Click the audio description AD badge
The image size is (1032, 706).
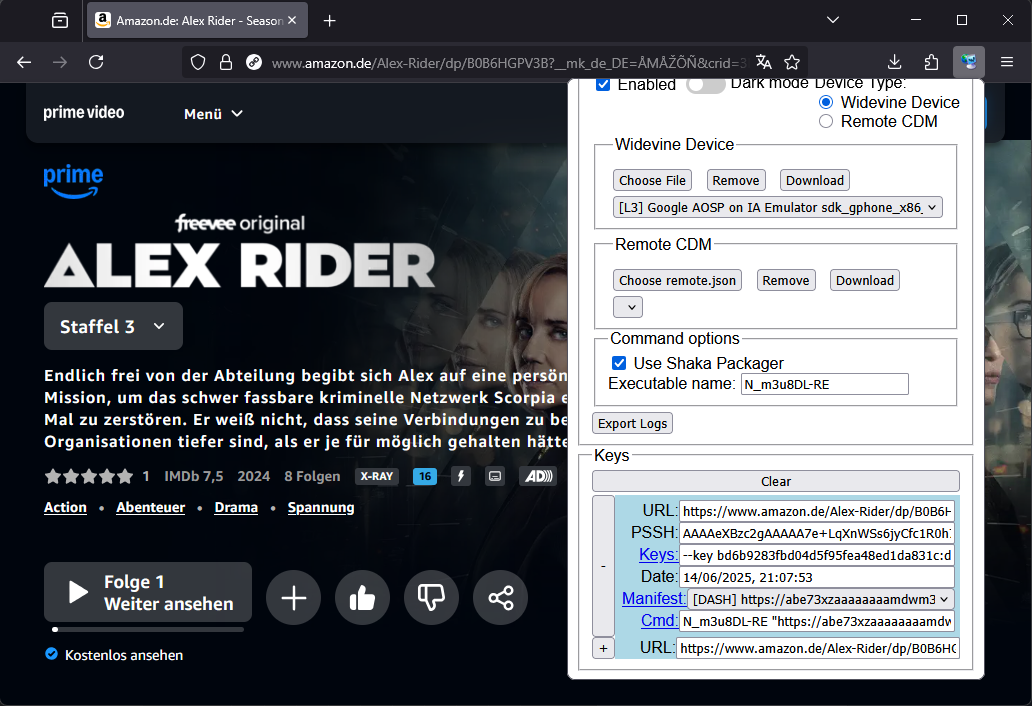click(x=538, y=476)
